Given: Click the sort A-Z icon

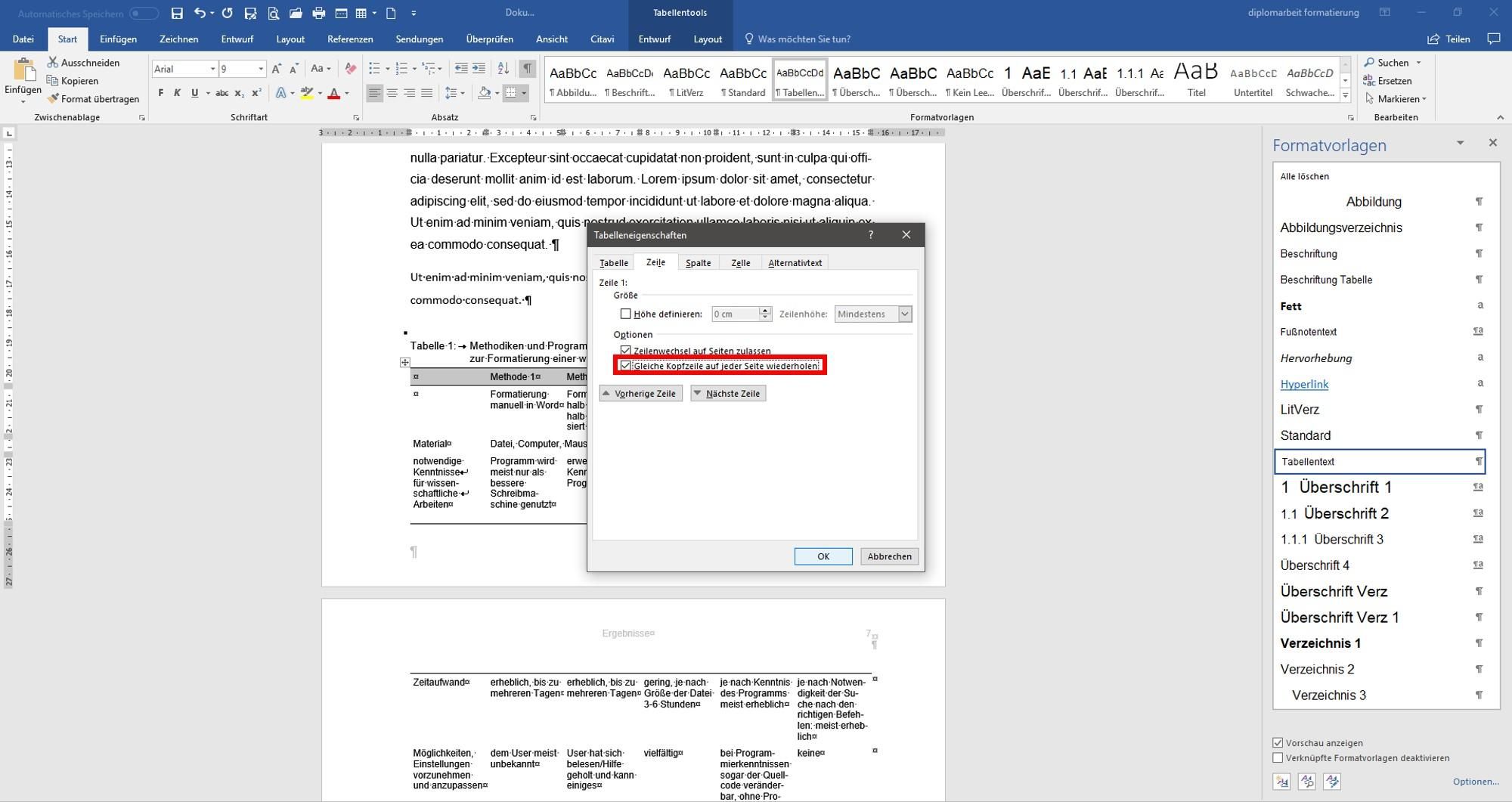Looking at the screenshot, I should (503, 69).
